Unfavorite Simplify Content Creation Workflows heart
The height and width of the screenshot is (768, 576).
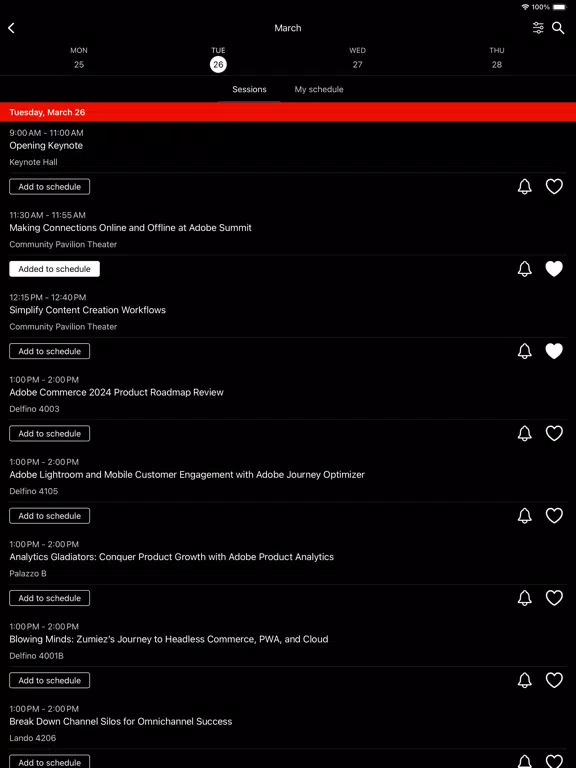tap(554, 351)
